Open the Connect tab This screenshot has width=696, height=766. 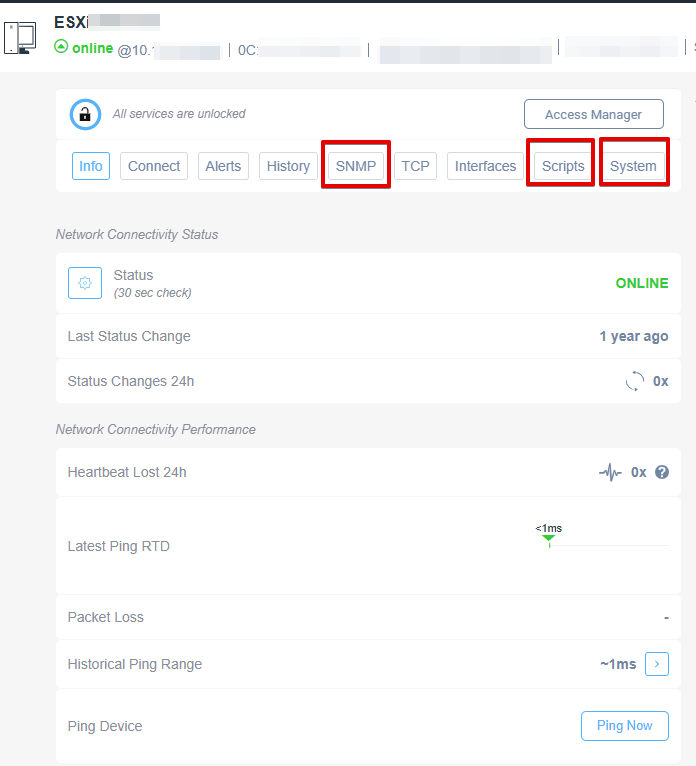coord(154,166)
